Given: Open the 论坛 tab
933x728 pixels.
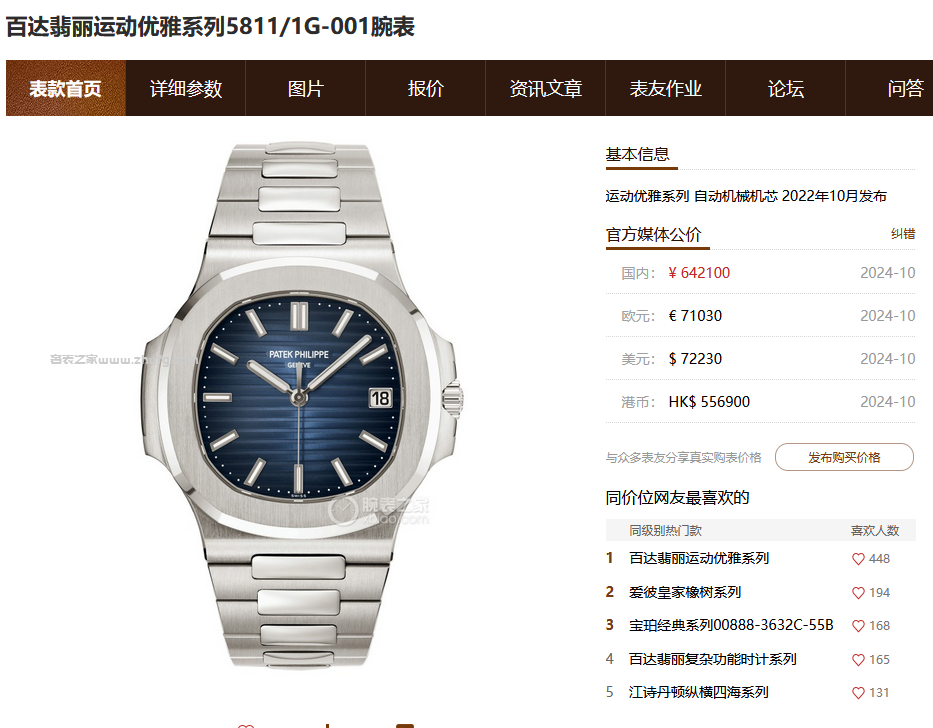Looking at the screenshot, I should tap(785, 88).
